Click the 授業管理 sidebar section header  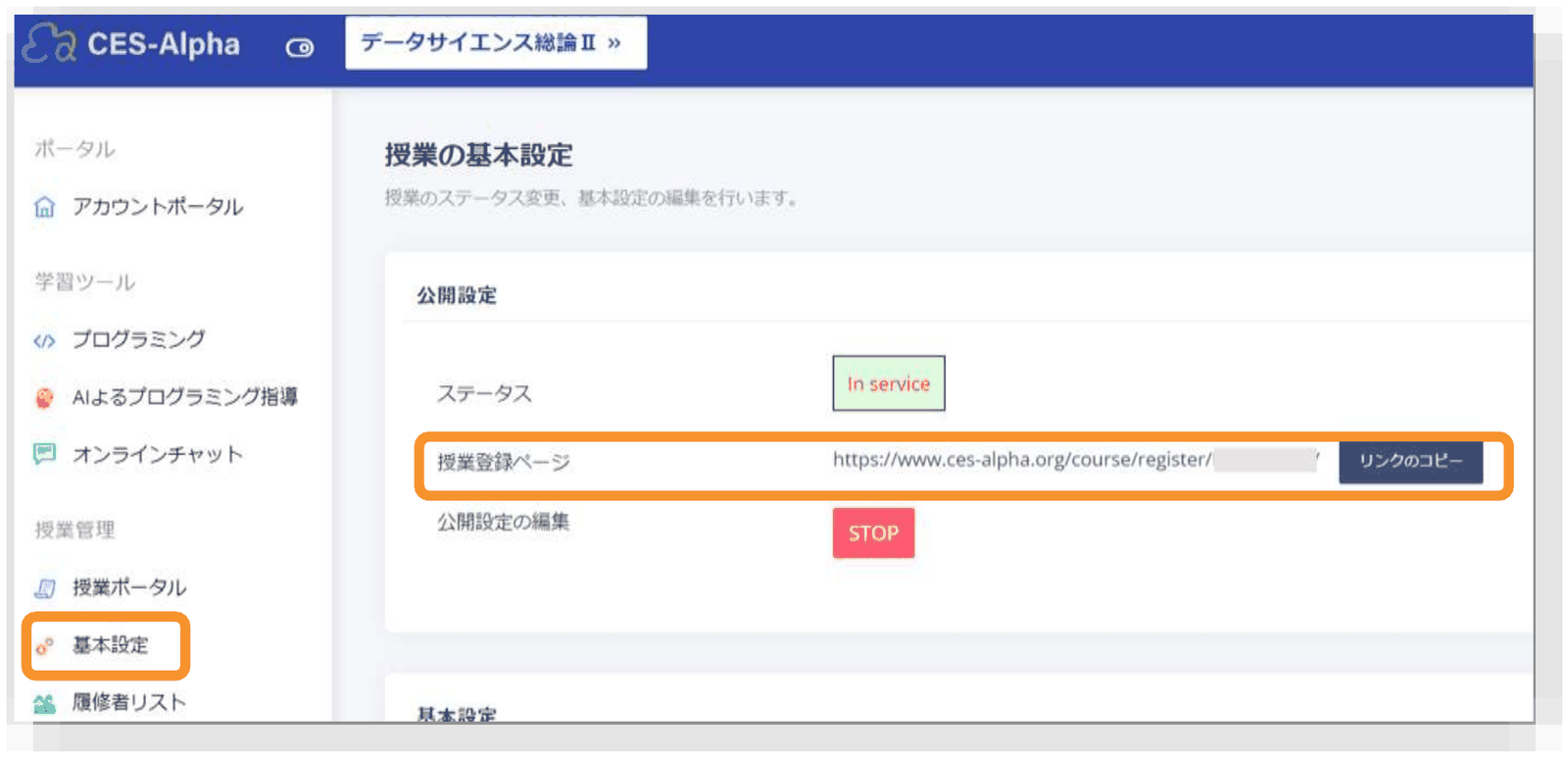[75, 530]
